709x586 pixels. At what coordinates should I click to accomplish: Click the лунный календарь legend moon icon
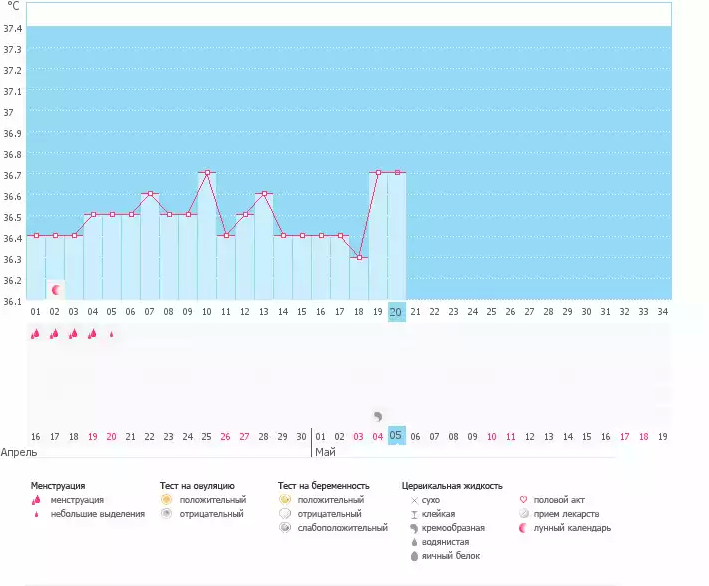pos(524,528)
